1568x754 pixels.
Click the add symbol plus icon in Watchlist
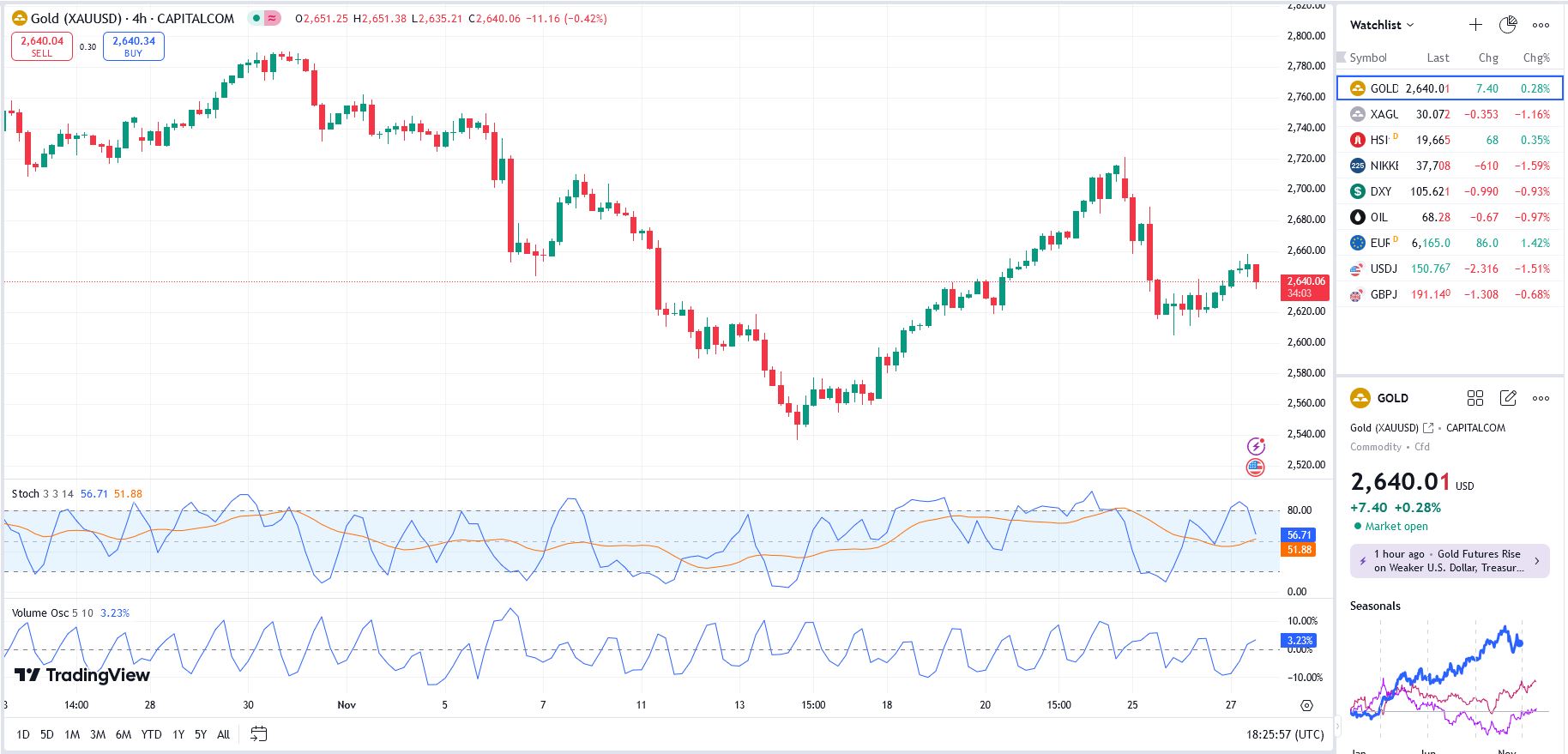pos(1475,25)
